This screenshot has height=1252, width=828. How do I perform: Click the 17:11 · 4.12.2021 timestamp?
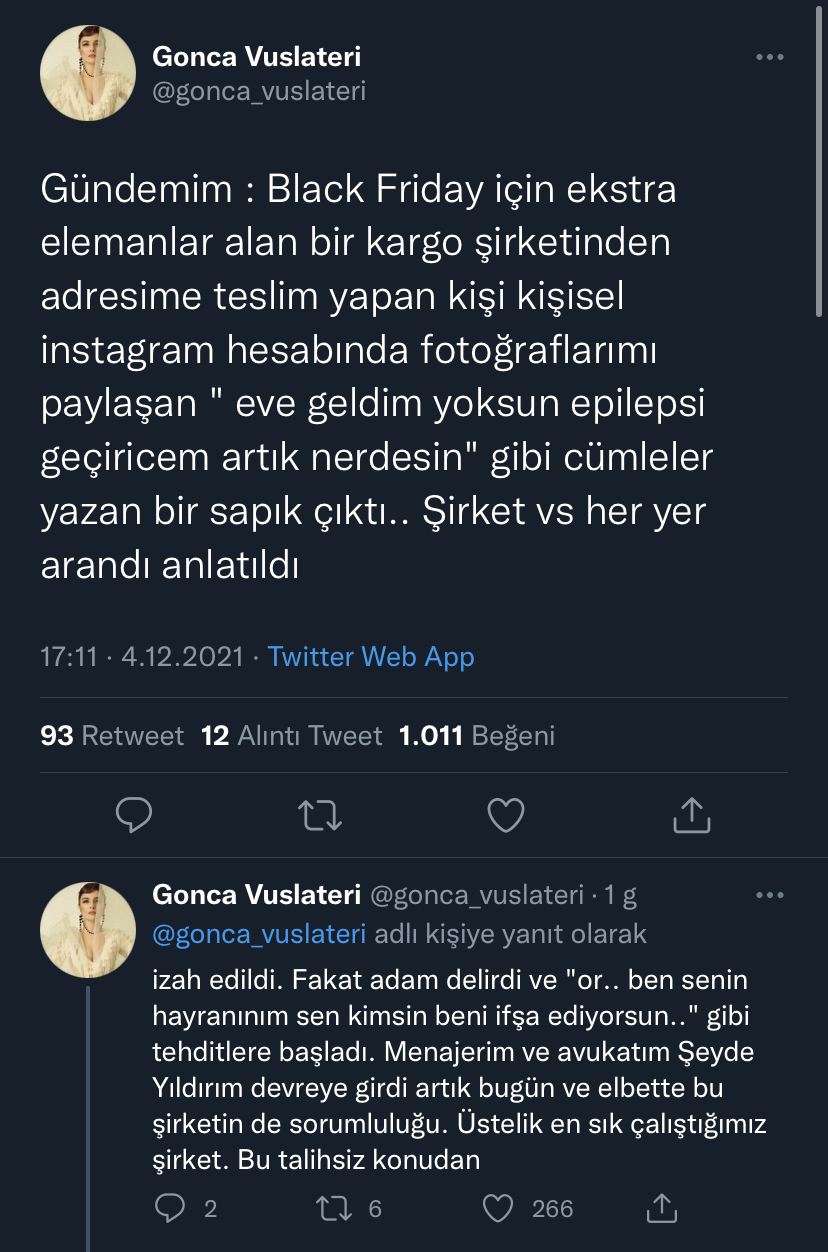(x=142, y=656)
